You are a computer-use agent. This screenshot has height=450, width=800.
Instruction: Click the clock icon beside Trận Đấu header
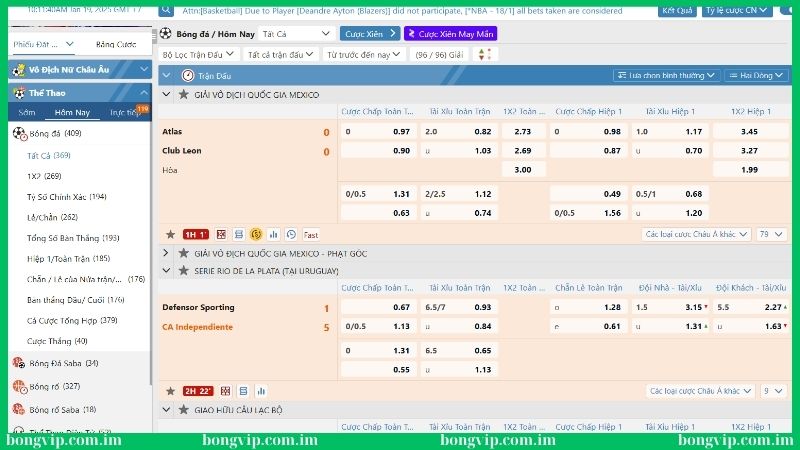point(187,75)
